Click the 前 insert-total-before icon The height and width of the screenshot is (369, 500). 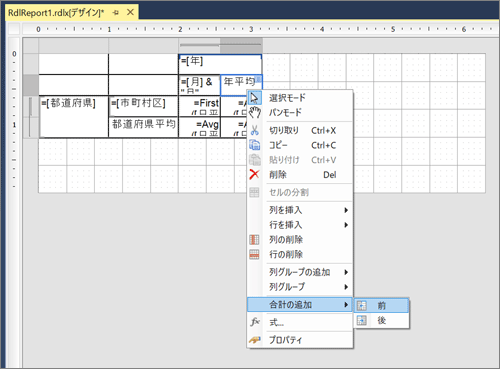[362, 305]
